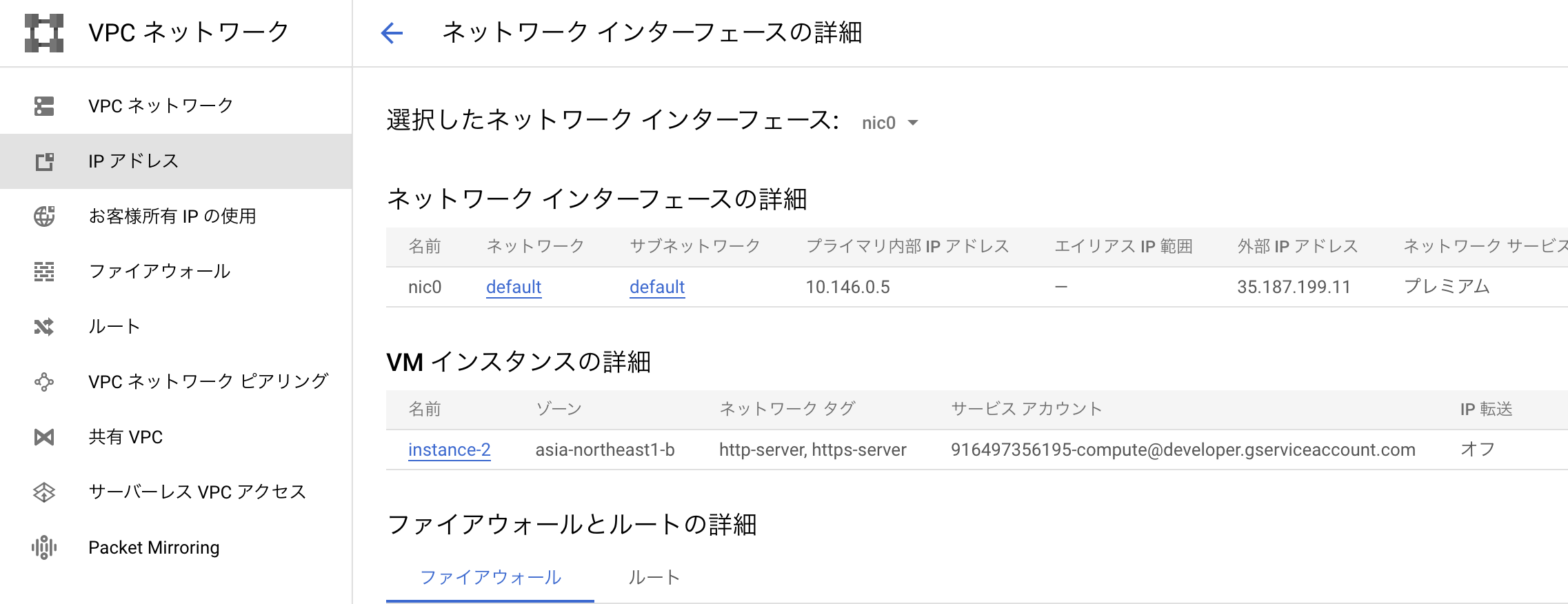Open the default network link
This screenshot has height=604, width=1568.
pos(513,287)
